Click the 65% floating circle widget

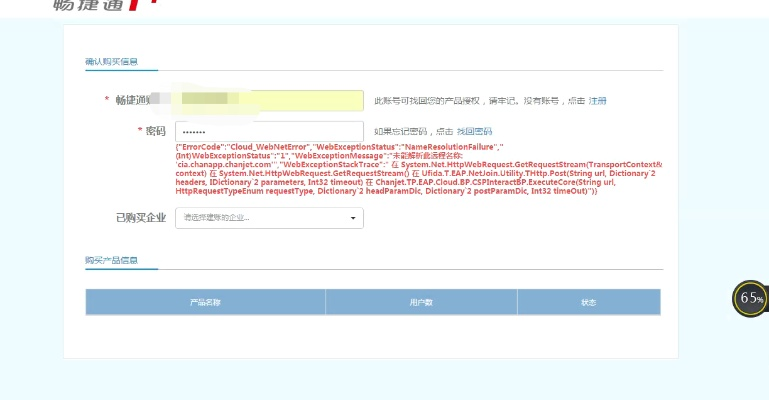point(750,298)
